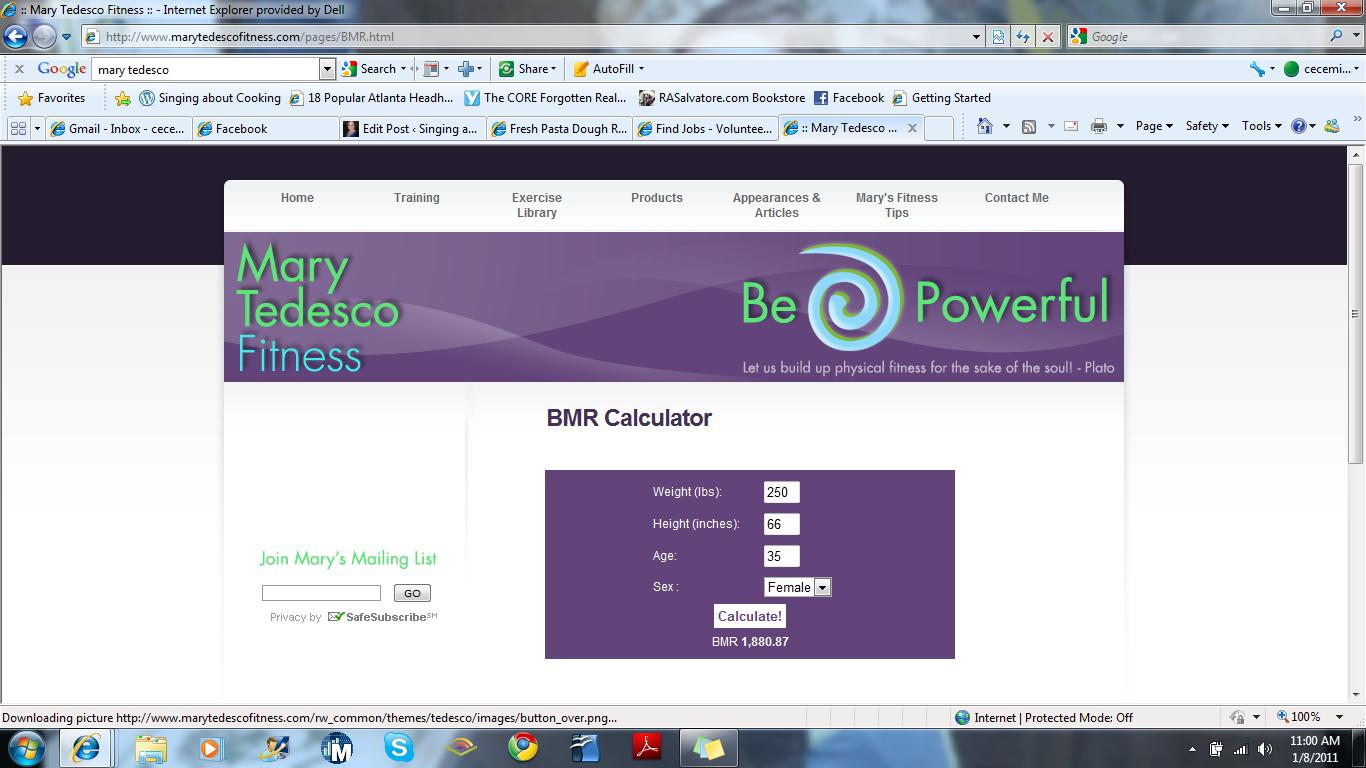
Task: Open Exercise Library navigation item
Action: pyautogui.click(x=537, y=205)
